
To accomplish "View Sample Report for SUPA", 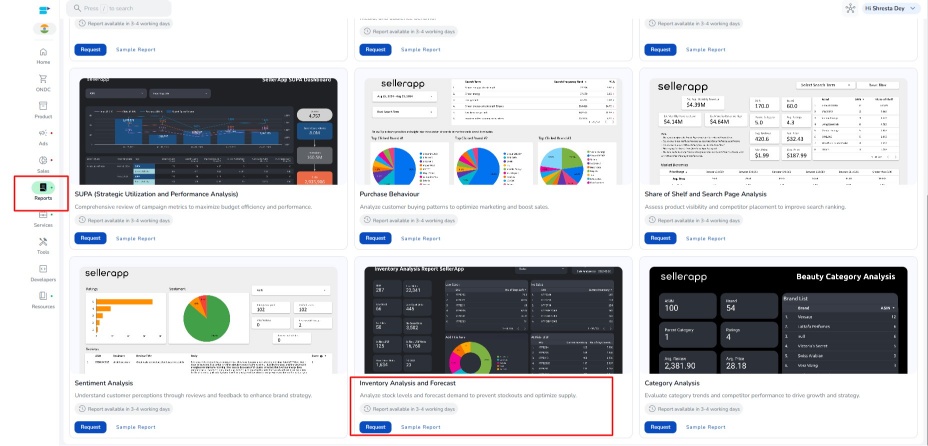I will [136, 238].
